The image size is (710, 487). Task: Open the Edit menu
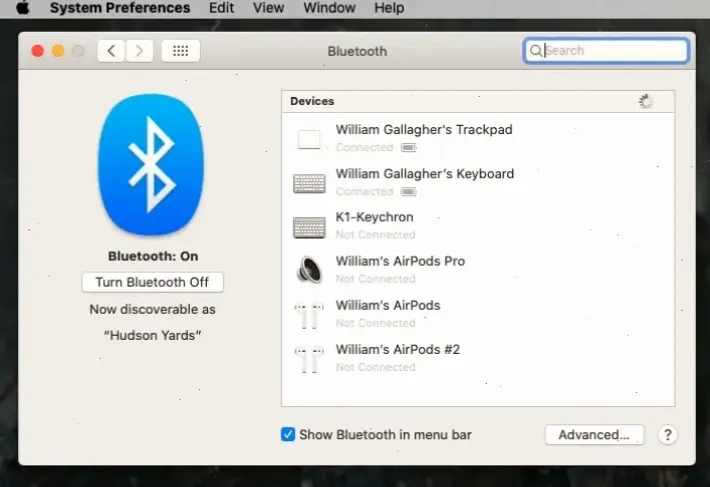coord(221,8)
